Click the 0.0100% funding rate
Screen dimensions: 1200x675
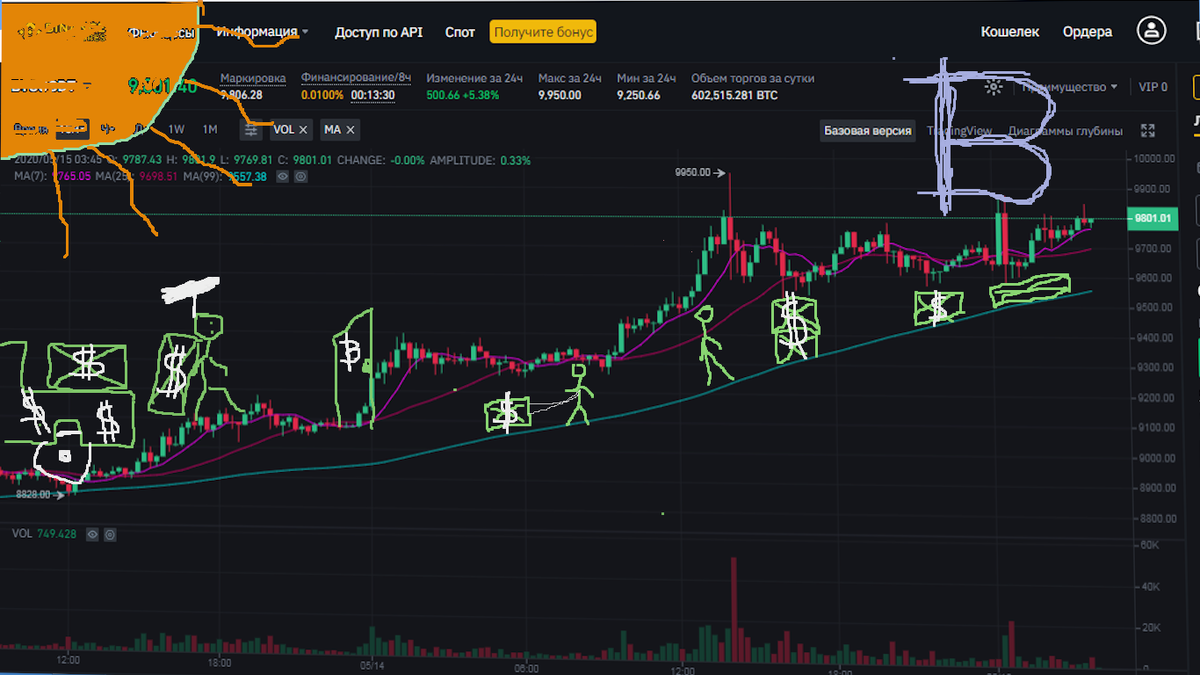pyautogui.click(x=322, y=95)
